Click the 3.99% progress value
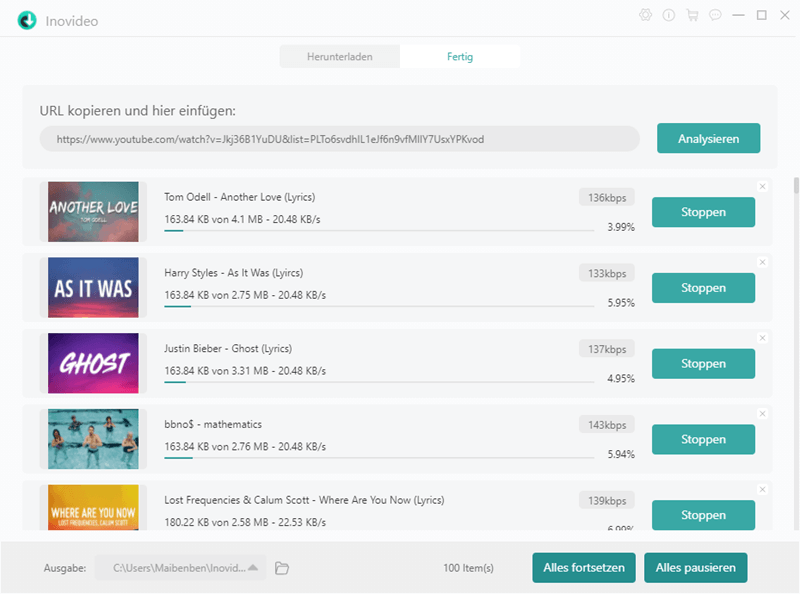Image resolution: width=800 pixels, height=594 pixels. 621,227
